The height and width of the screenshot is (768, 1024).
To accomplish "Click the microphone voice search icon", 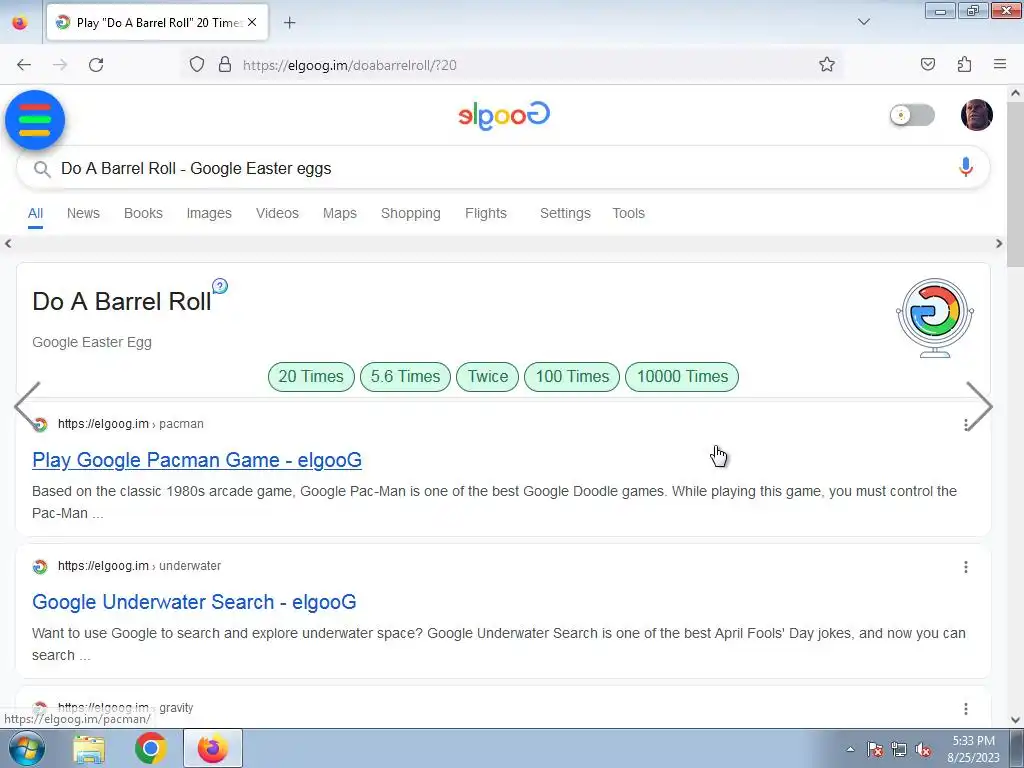I will pos(965,167).
